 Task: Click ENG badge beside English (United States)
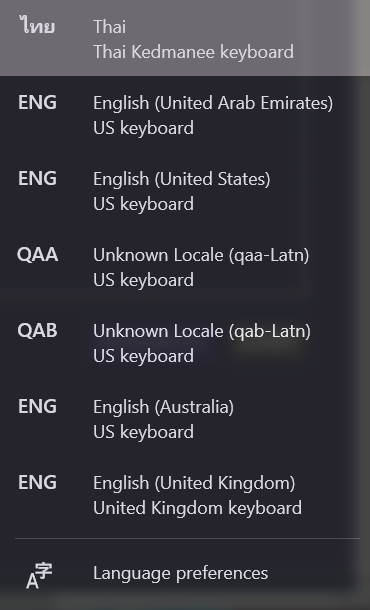coord(37,179)
